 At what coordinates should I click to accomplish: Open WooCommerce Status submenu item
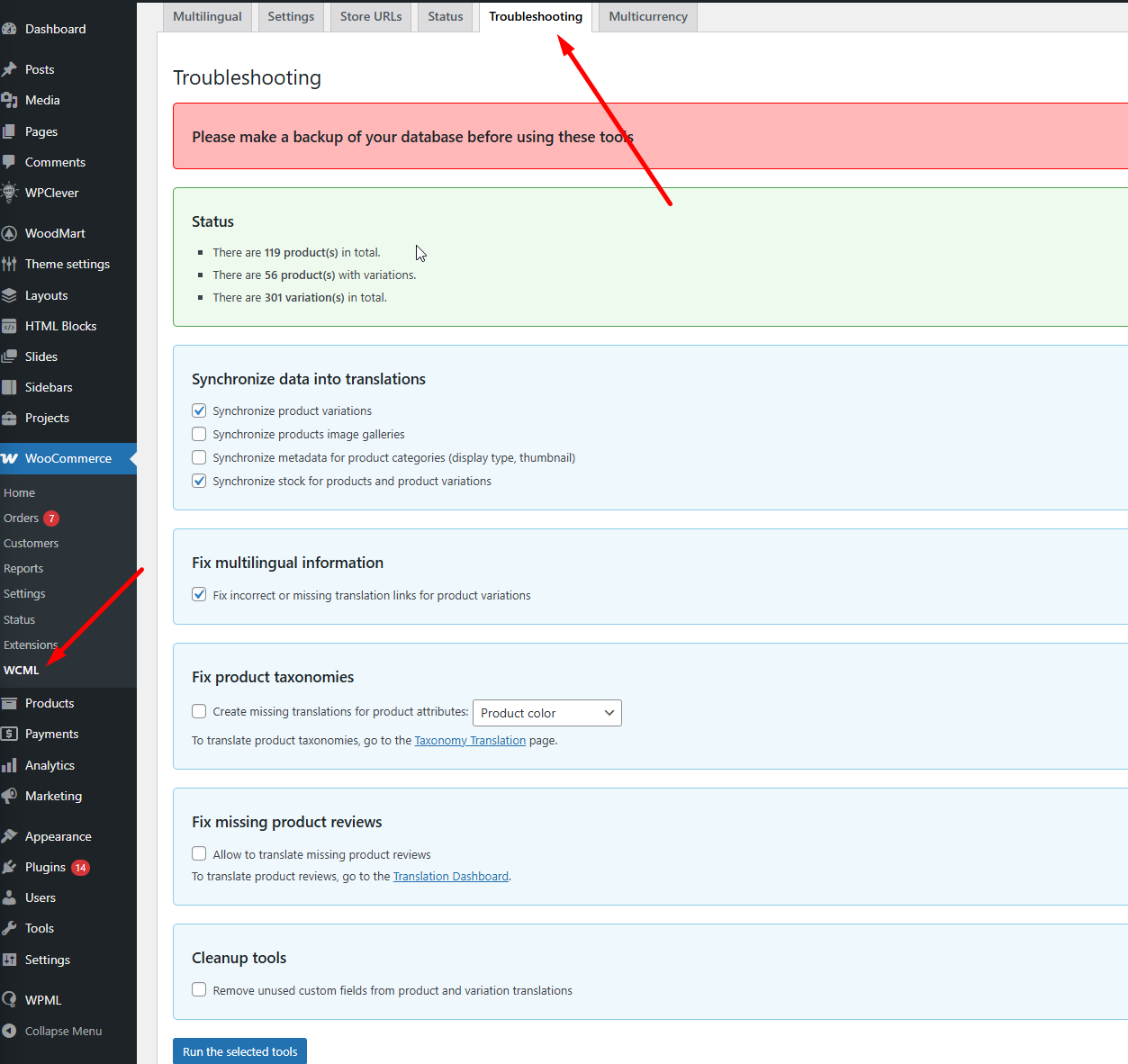(x=19, y=619)
